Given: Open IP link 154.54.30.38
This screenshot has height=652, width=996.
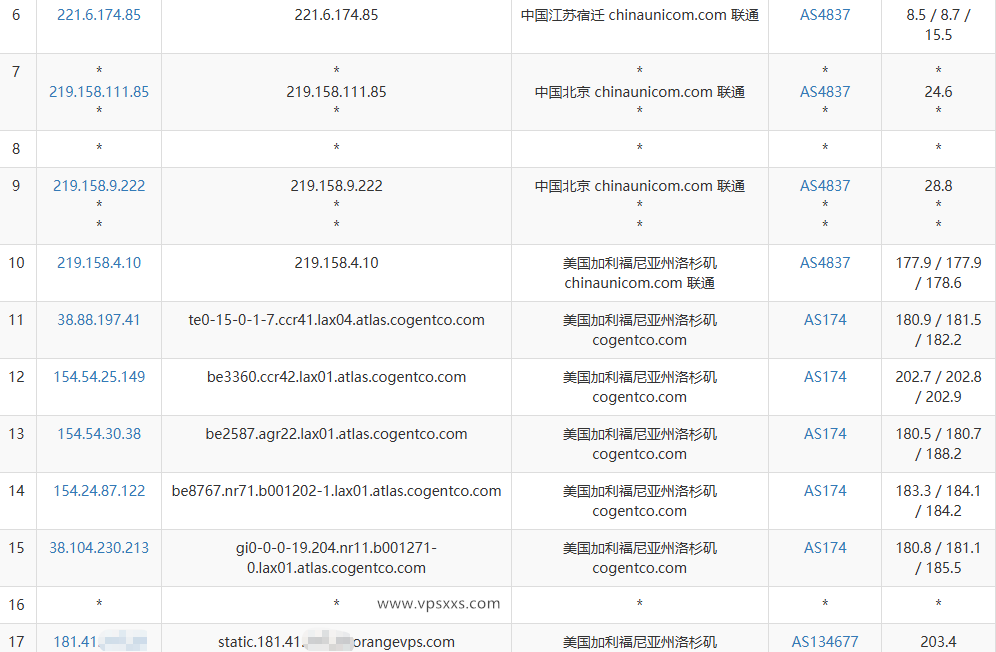Looking at the screenshot, I should pos(99,434).
